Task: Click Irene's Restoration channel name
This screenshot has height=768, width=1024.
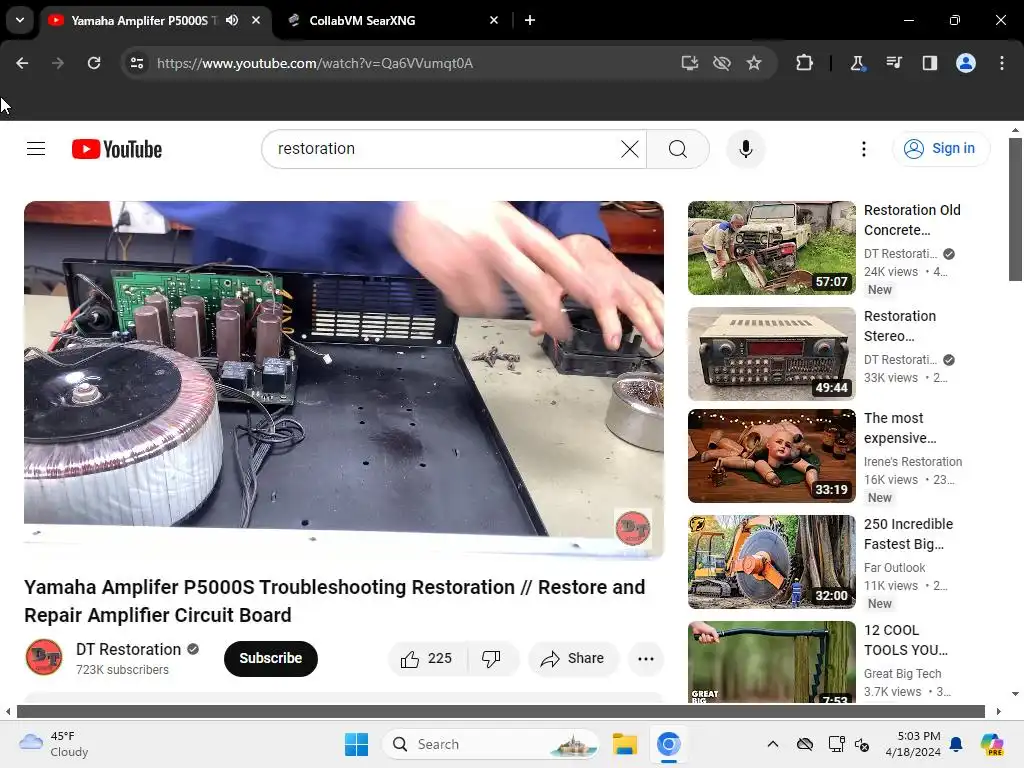Action: point(913,462)
